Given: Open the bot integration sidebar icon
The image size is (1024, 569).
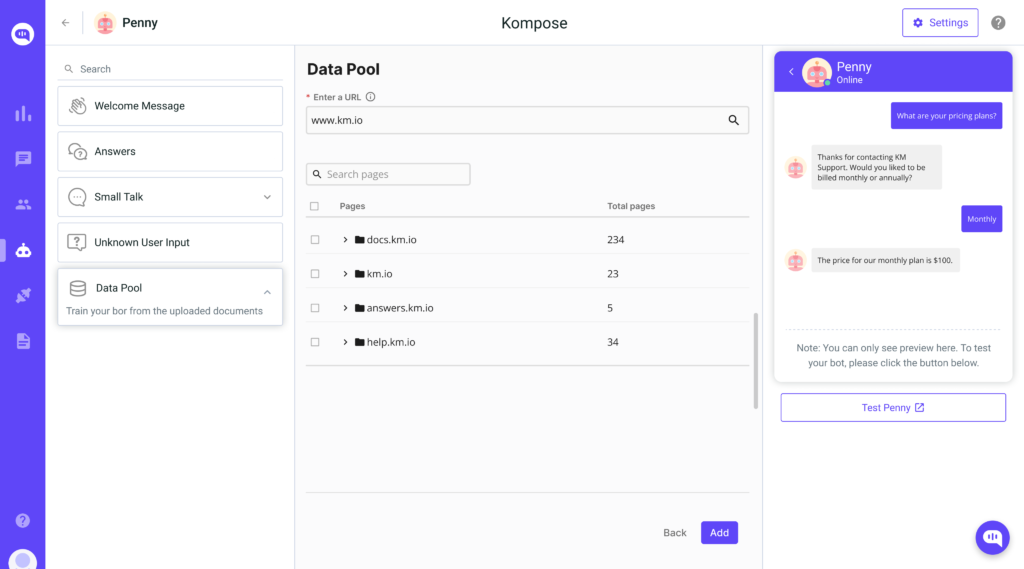Looking at the screenshot, I should click(23, 250).
